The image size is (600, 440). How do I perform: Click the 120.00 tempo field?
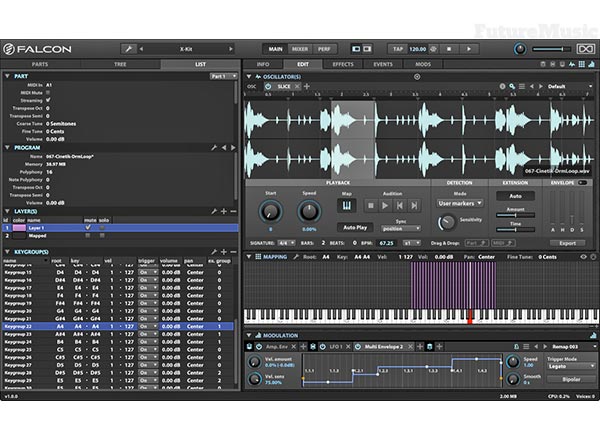(418, 49)
